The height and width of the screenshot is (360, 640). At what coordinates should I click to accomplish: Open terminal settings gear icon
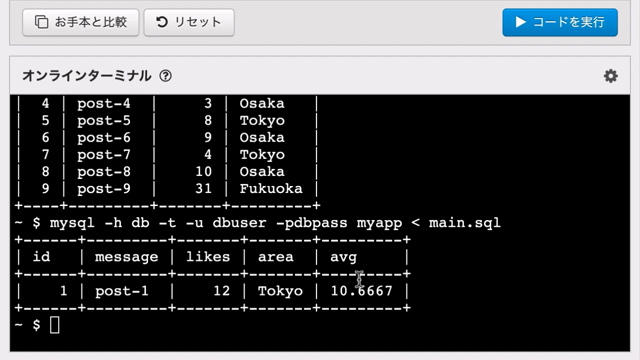click(611, 76)
